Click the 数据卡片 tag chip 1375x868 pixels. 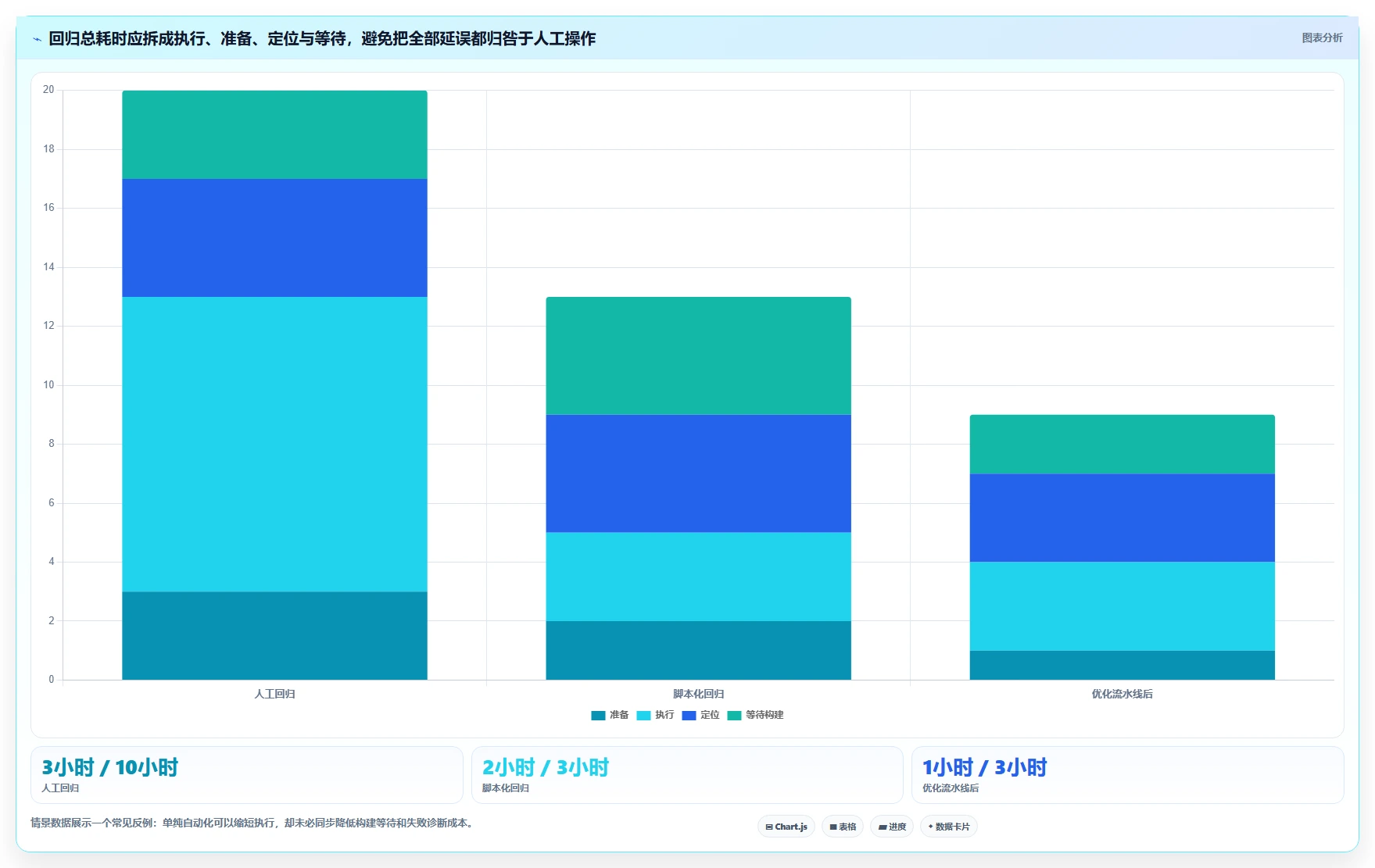949,827
